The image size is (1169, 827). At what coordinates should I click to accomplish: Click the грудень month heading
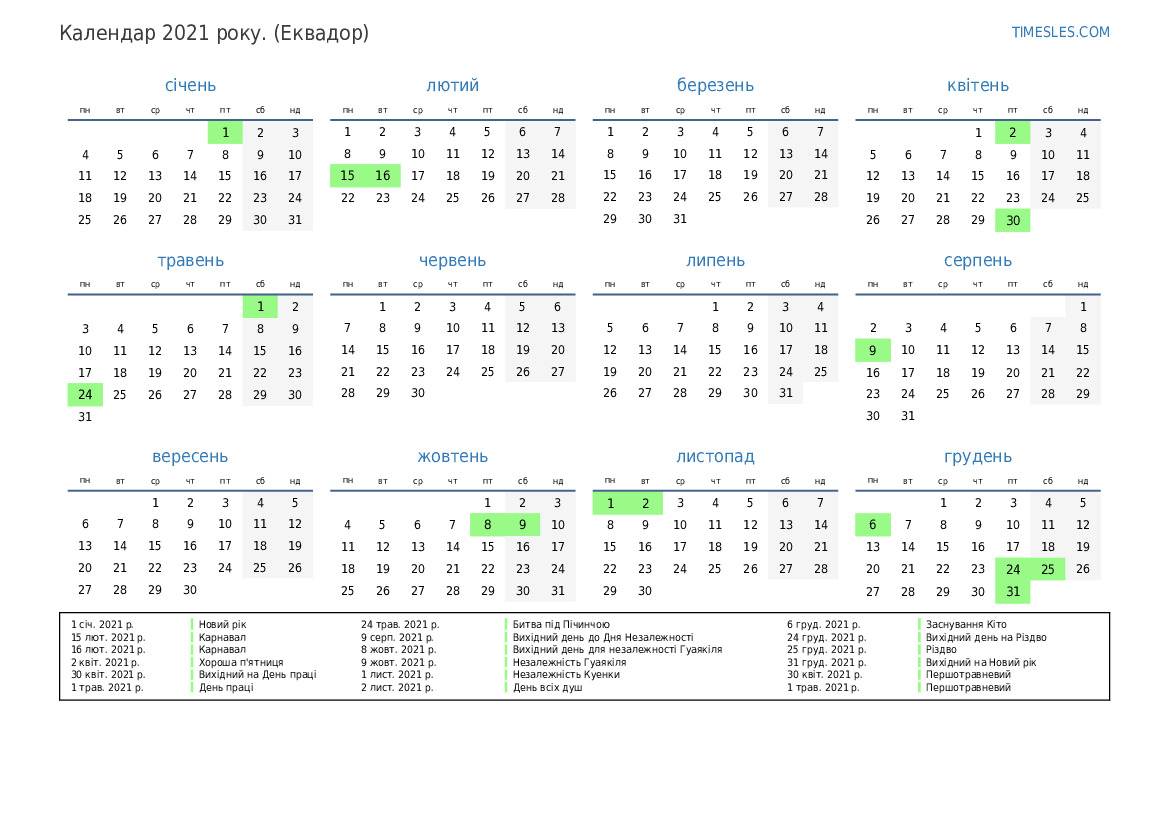977,457
